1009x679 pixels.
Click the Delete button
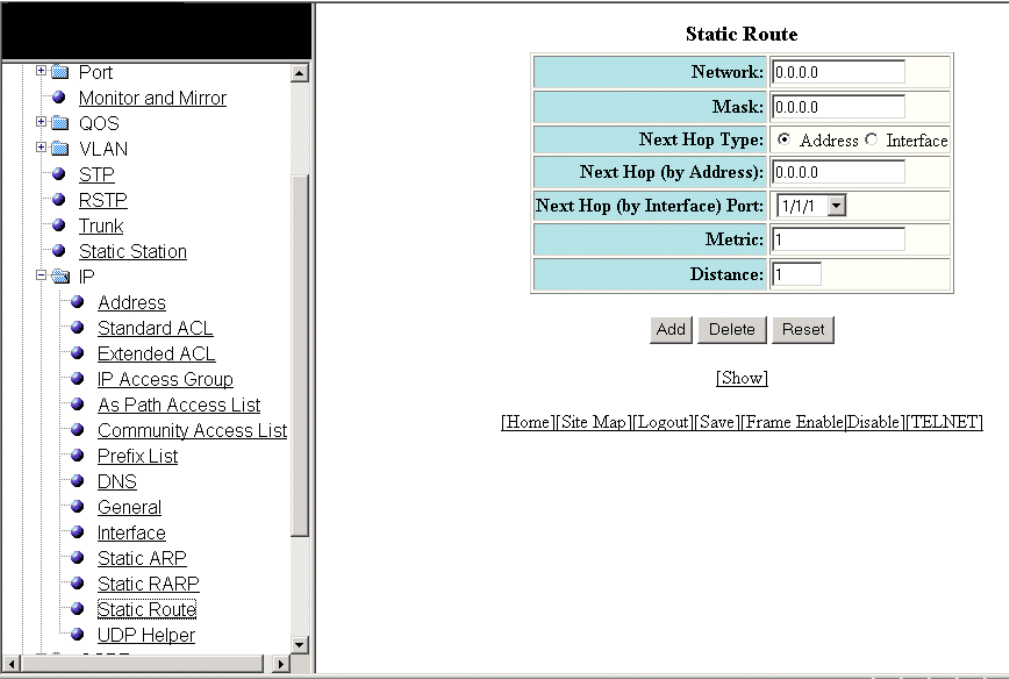coord(732,330)
